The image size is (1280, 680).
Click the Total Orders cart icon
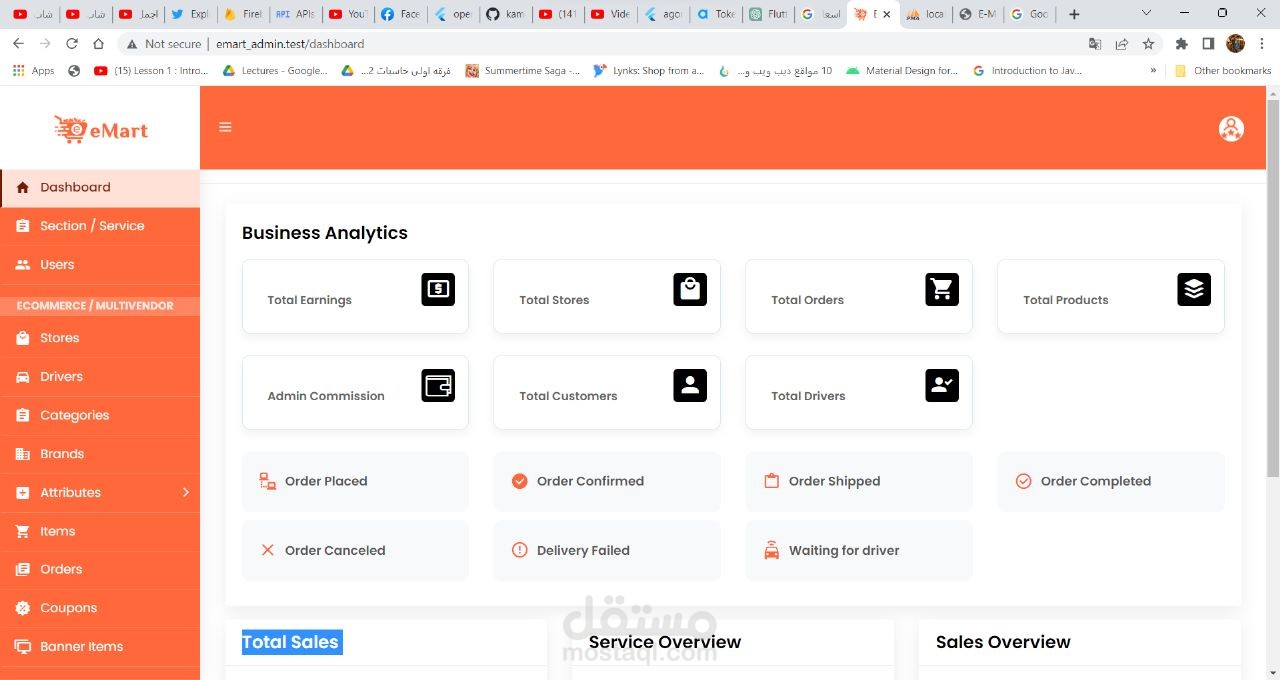[942, 289]
